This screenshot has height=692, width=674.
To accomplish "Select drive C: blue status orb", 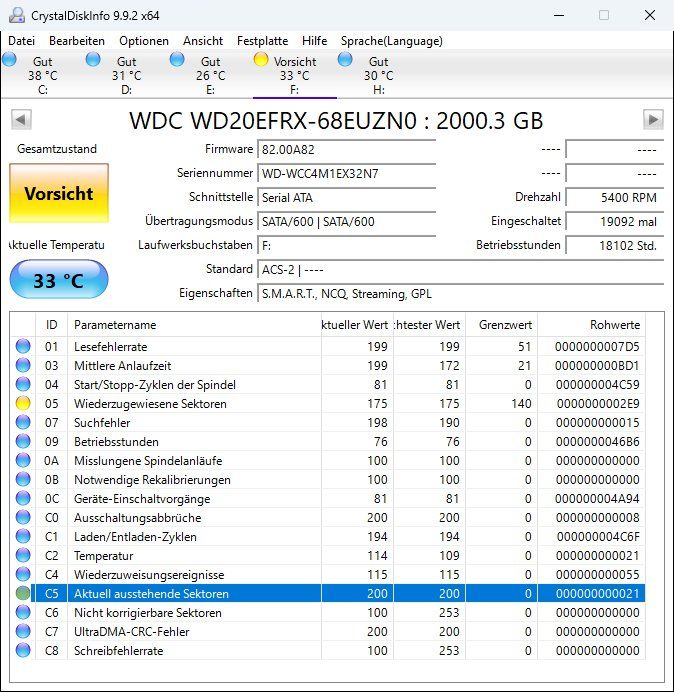I will 9,59.
